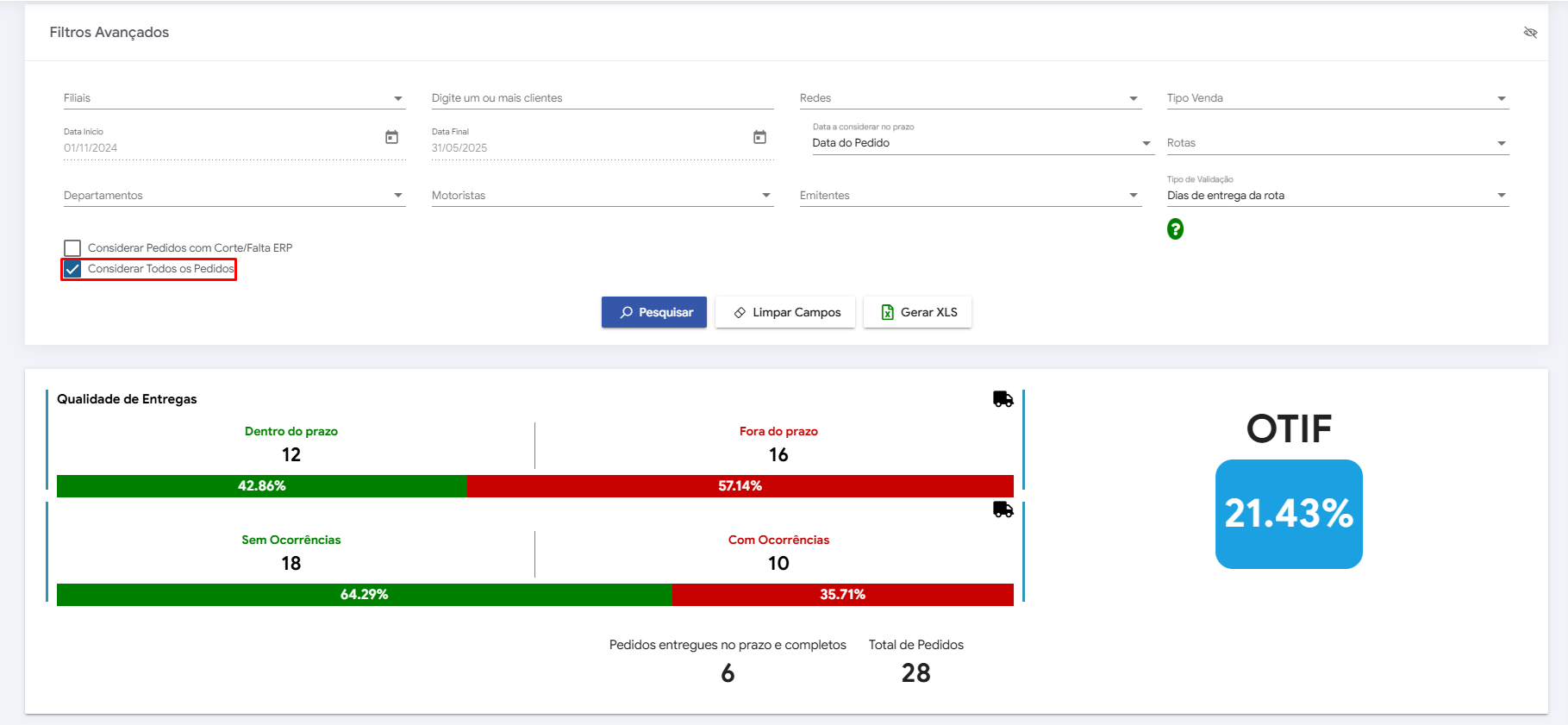Viewport: 1568px width, 725px height.
Task: Click the red 35.71% bar segment
Action: pos(842,595)
